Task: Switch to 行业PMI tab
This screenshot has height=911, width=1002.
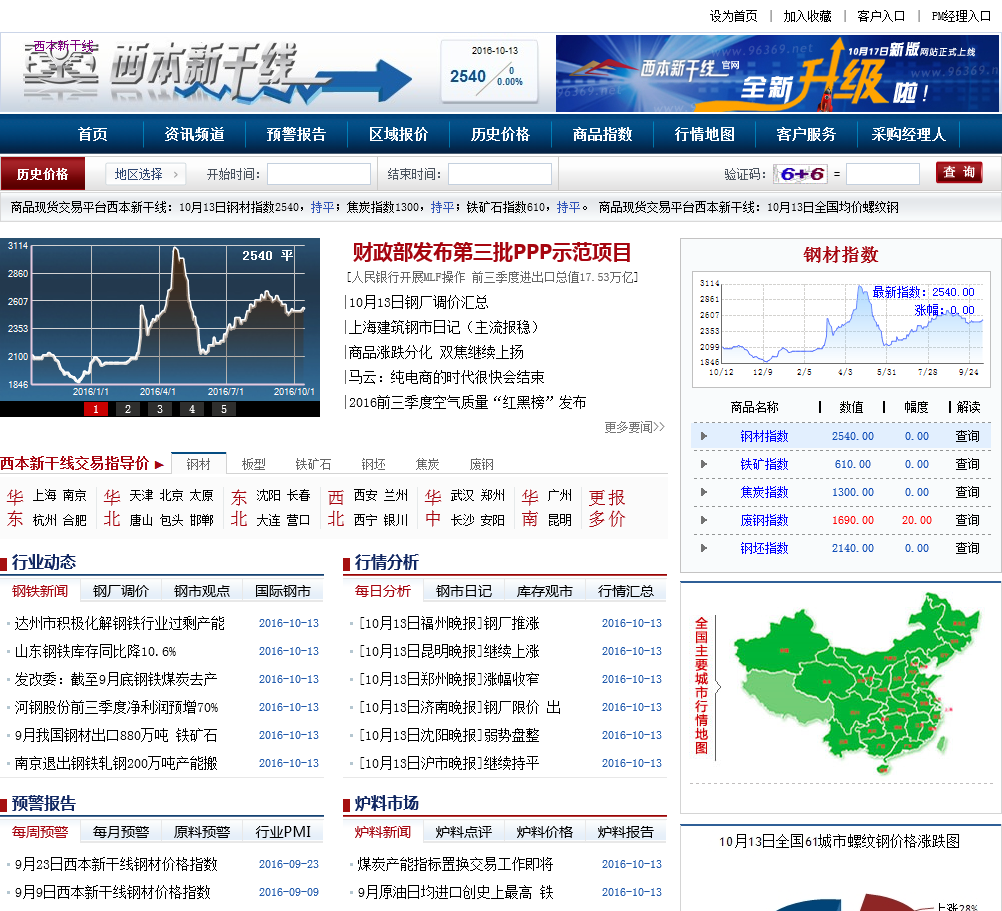Action: coord(282,832)
